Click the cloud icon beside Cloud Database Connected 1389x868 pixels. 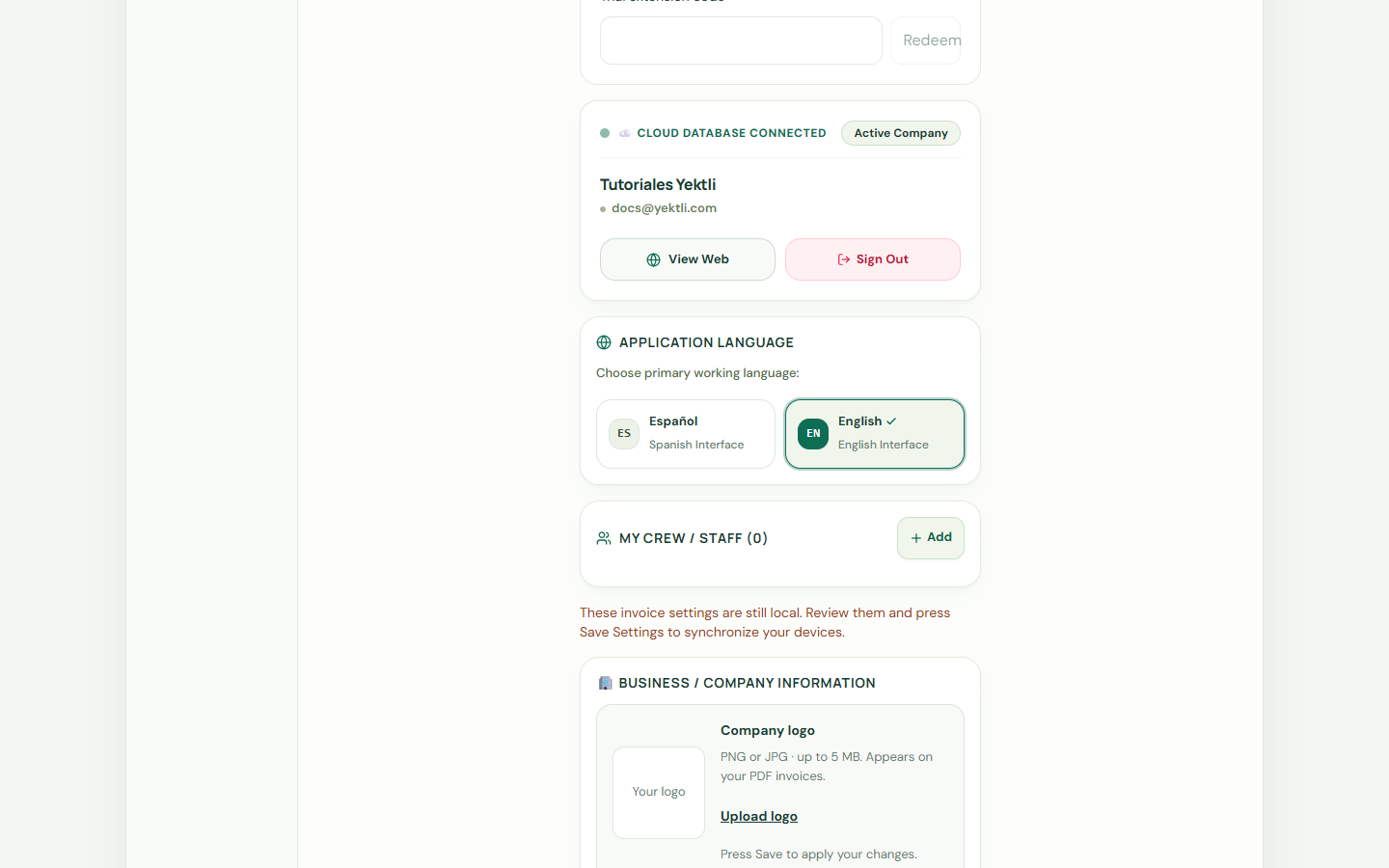625,133
